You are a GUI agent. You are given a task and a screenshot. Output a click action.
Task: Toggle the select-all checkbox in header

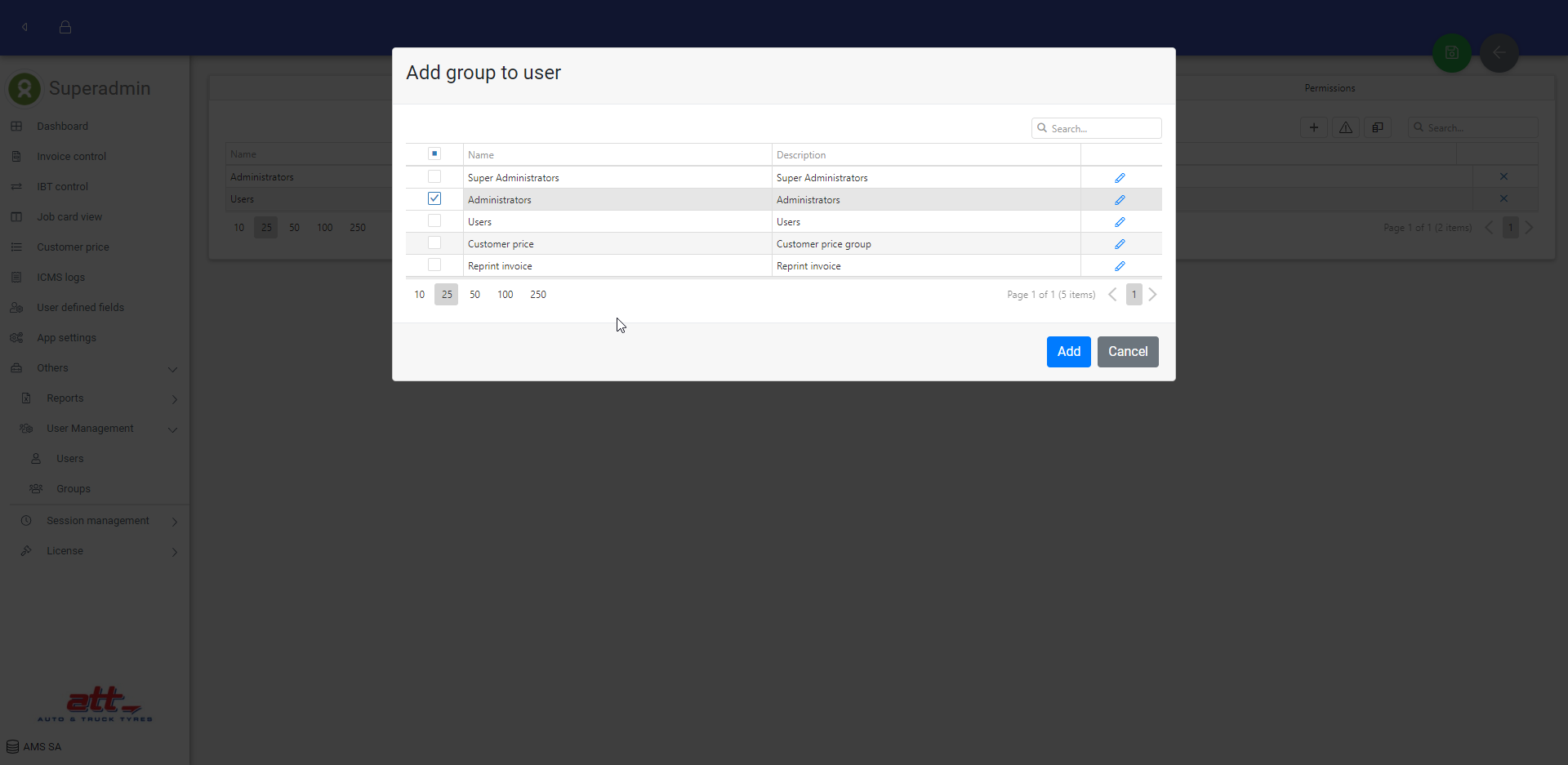[x=434, y=153]
